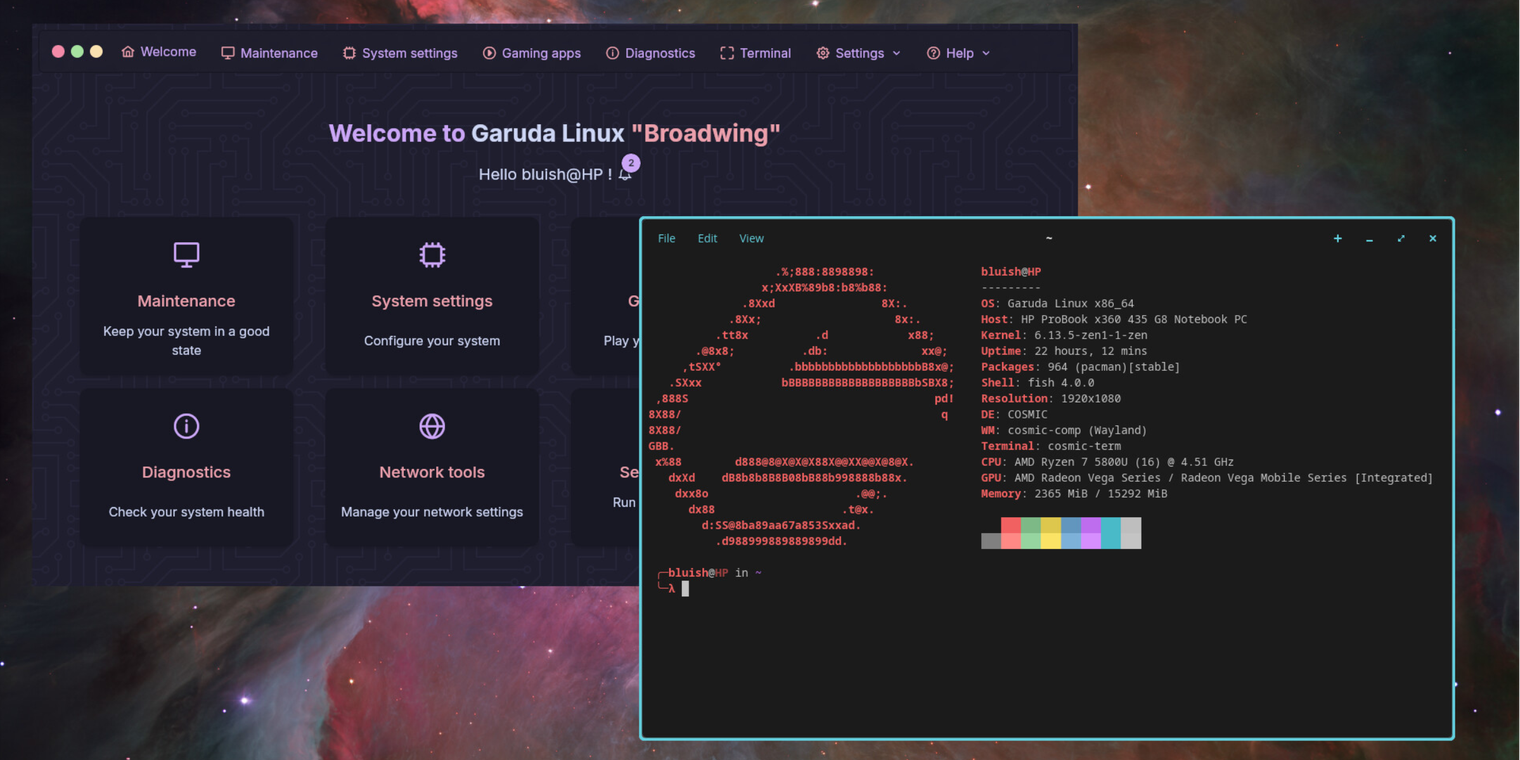Select the play icon next to Gaming apps
Image resolution: width=1520 pixels, height=760 pixels.
pyautogui.click(x=490, y=52)
